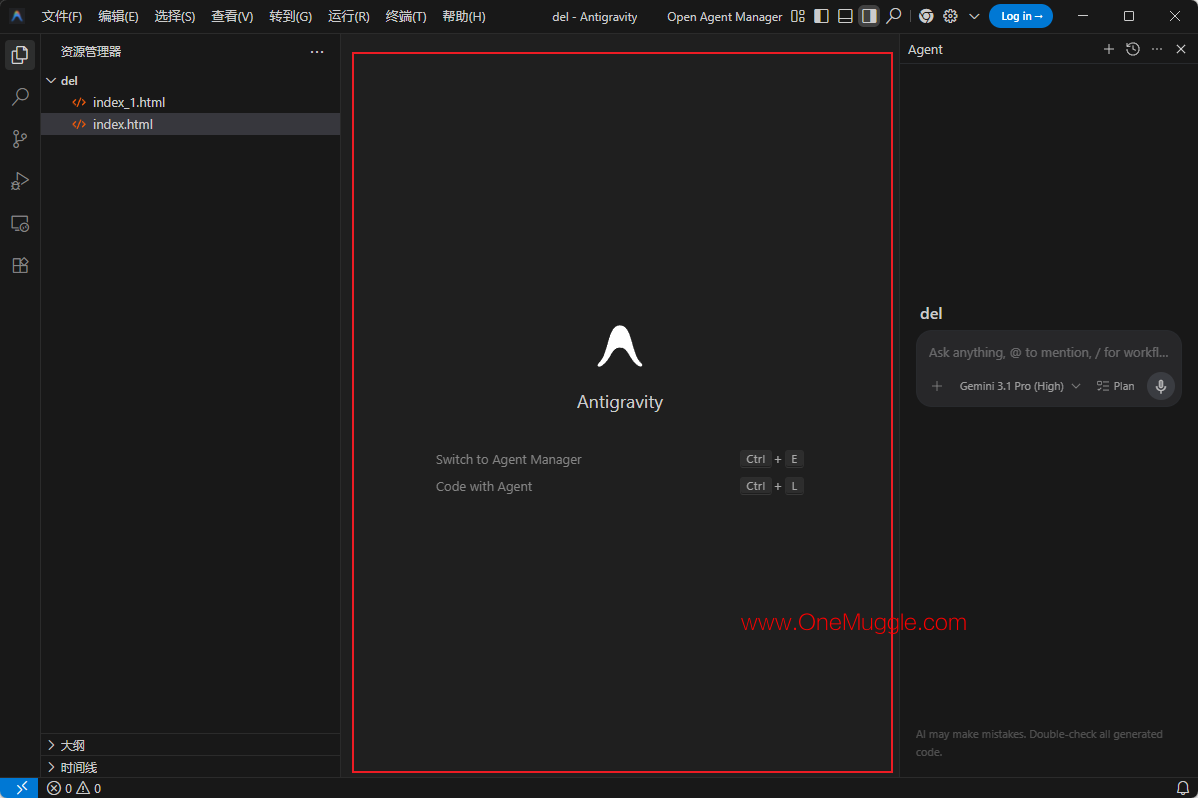Open Agent Manager from title bar
This screenshot has width=1198, height=798.
point(724,17)
